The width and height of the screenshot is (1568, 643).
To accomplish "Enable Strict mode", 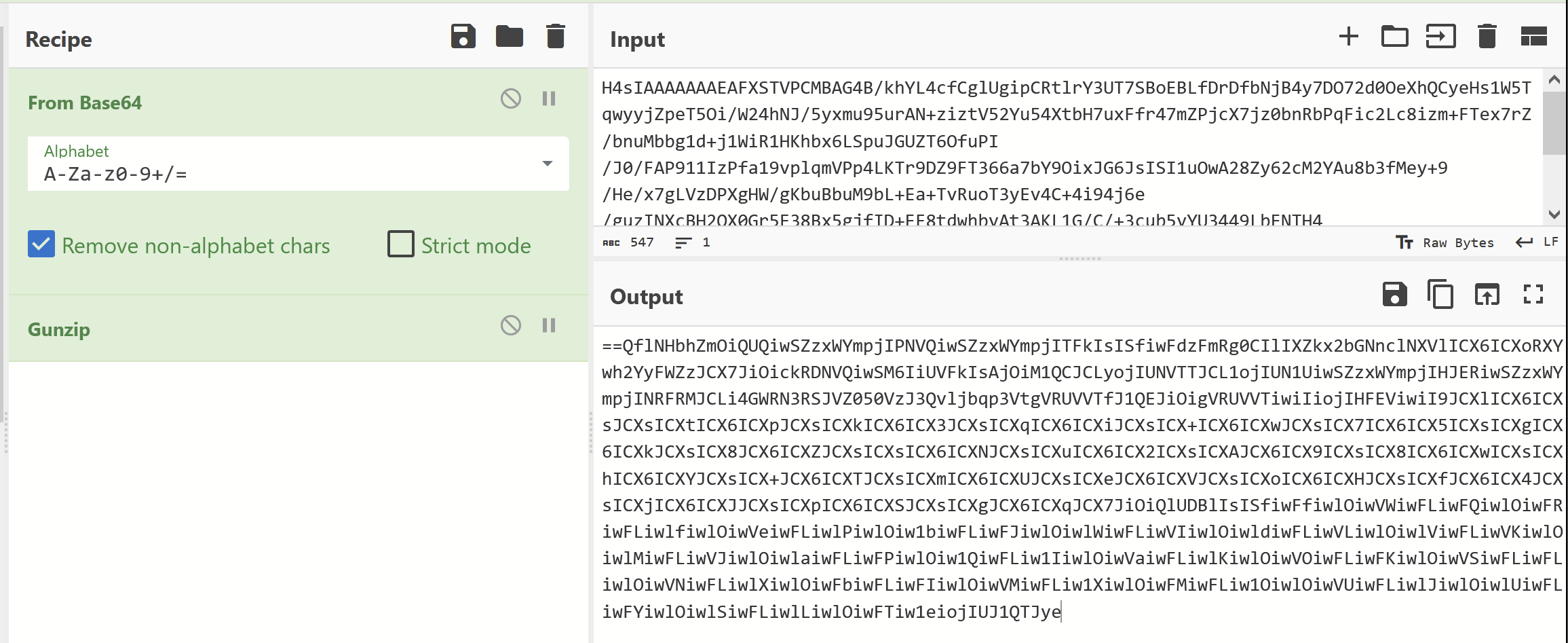I will [x=400, y=244].
